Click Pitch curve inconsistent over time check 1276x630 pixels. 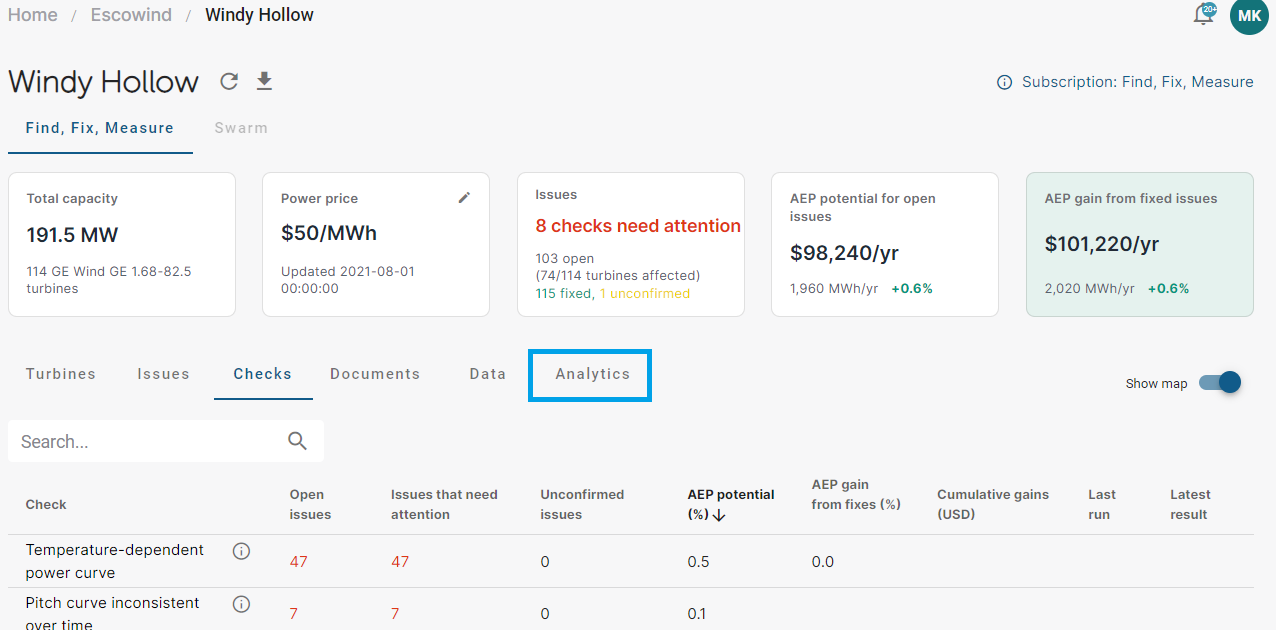tap(112, 614)
